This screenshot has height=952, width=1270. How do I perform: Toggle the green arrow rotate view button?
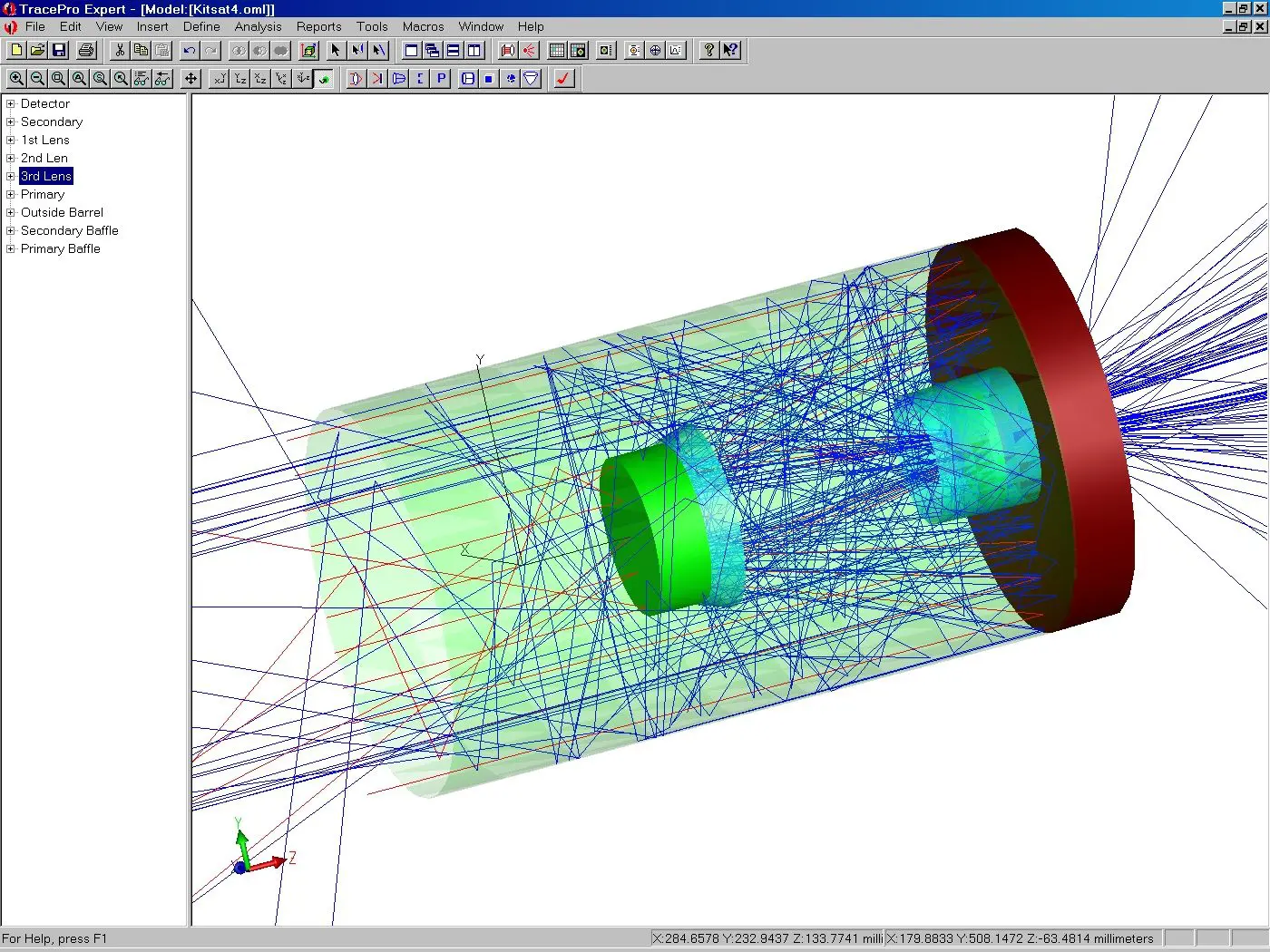tap(324, 79)
